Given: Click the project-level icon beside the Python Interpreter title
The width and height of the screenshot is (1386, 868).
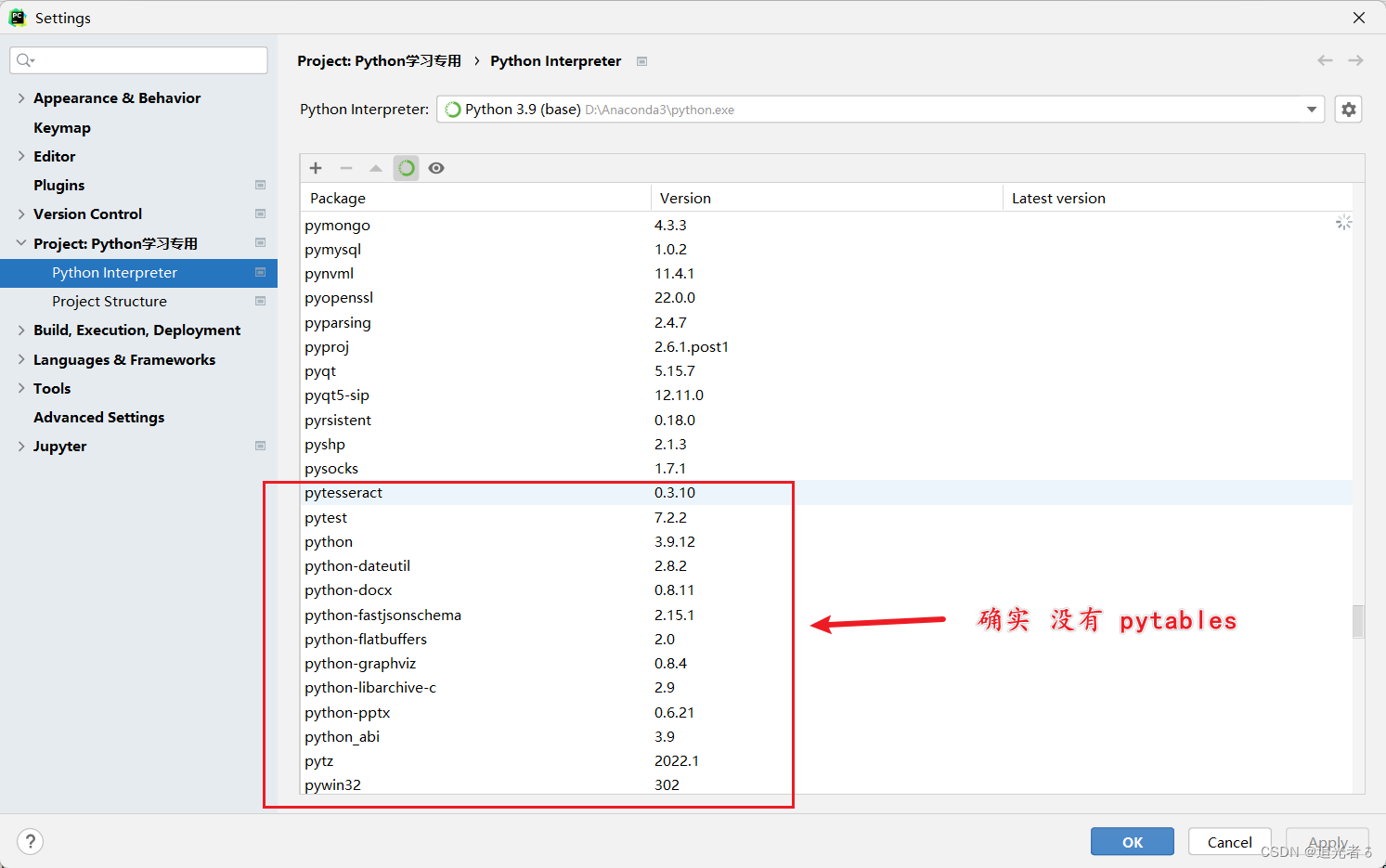Looking at the screenshot, I should coord(641,61).
